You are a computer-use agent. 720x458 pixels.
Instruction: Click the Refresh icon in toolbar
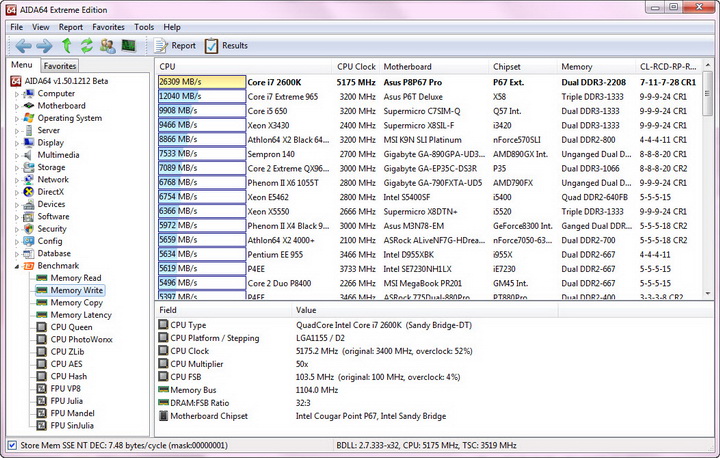(x=87, y=45)
